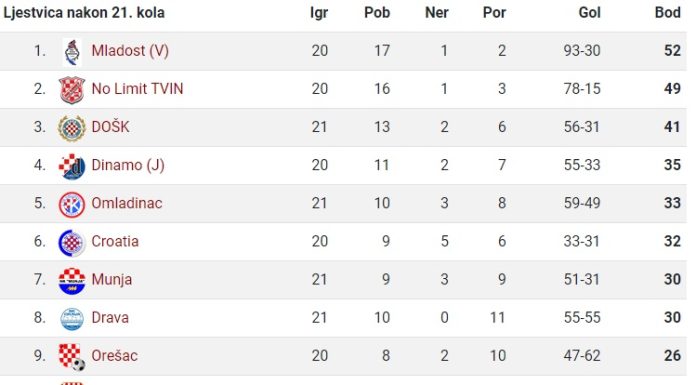696x385 pixels.
Task: Select the Omladinac team name
Action: click(127, 203)
